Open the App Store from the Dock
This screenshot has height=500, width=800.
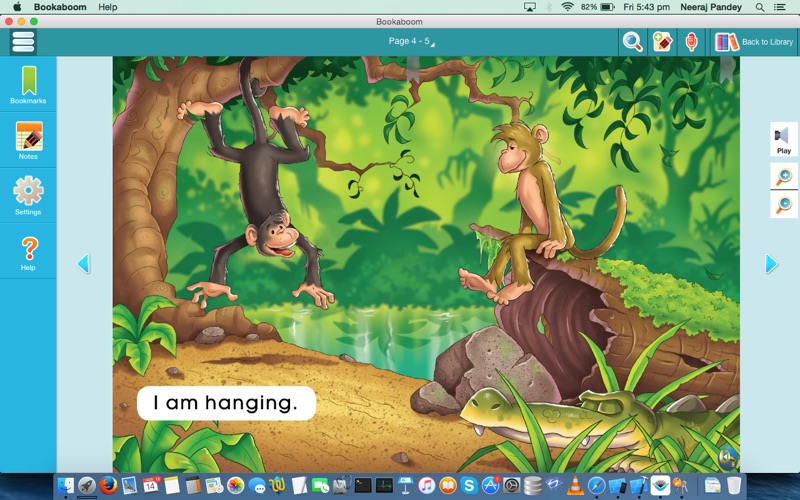click(490, 485)
